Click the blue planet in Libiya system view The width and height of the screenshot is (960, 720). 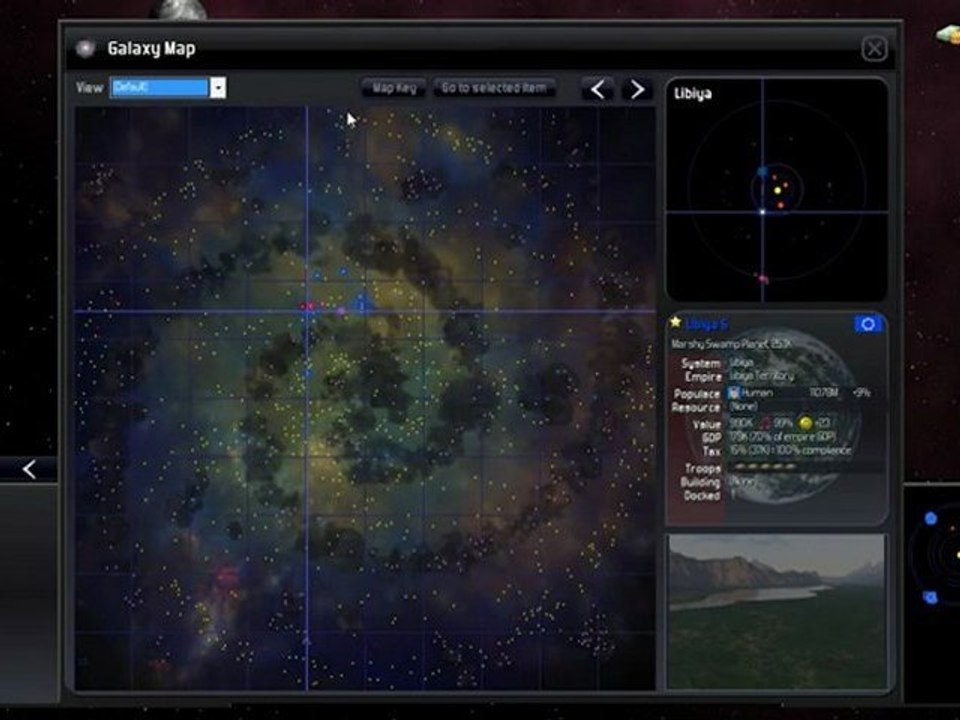tap(762, 172)
